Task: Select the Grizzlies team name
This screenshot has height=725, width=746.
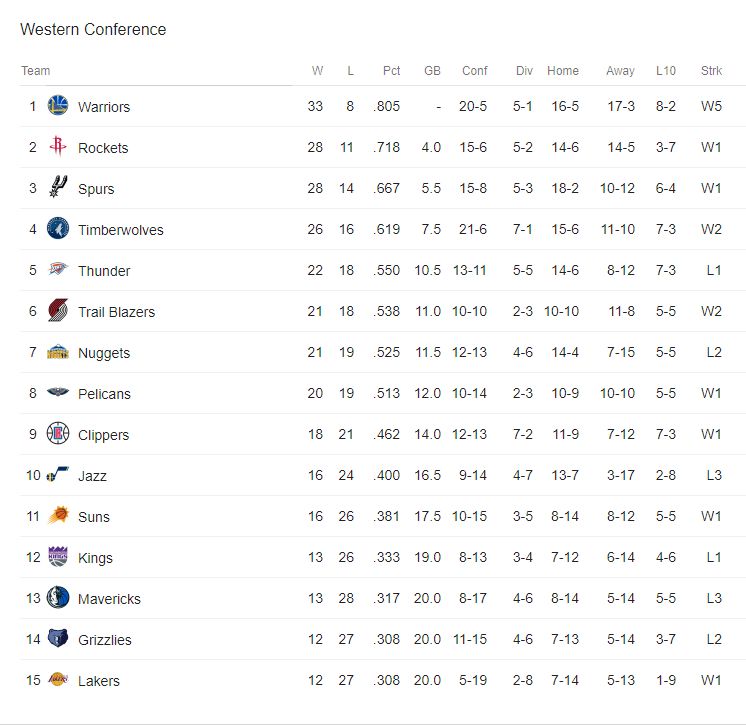Action: click(x=105, y=640)
